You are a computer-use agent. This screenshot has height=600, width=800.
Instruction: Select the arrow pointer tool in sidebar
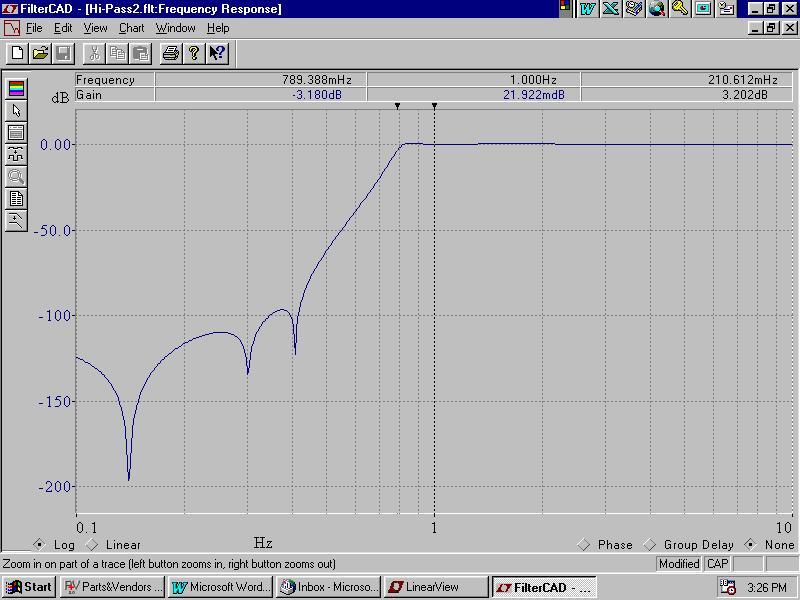16,111
